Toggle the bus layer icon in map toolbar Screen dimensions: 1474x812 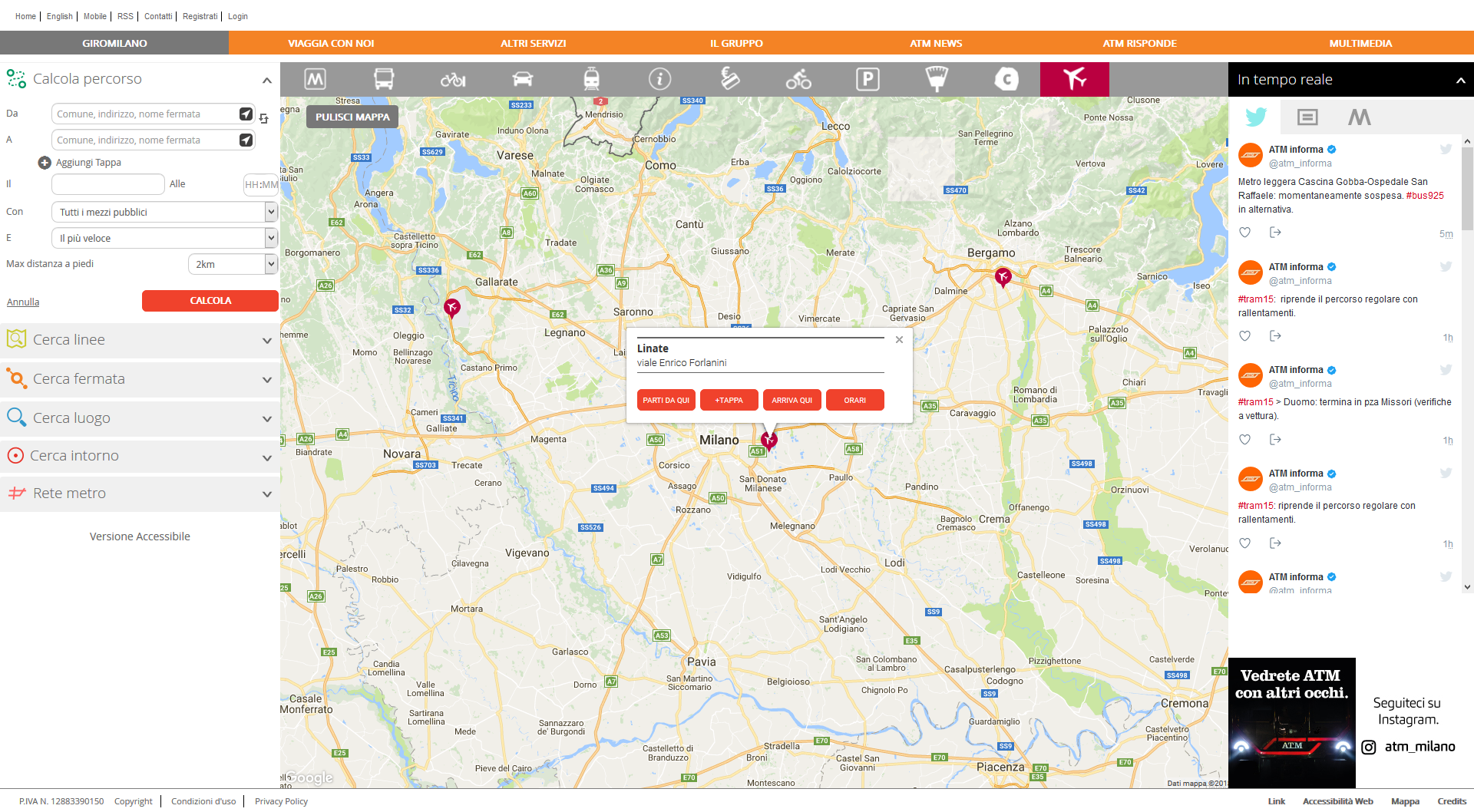(x=384, y=79)
